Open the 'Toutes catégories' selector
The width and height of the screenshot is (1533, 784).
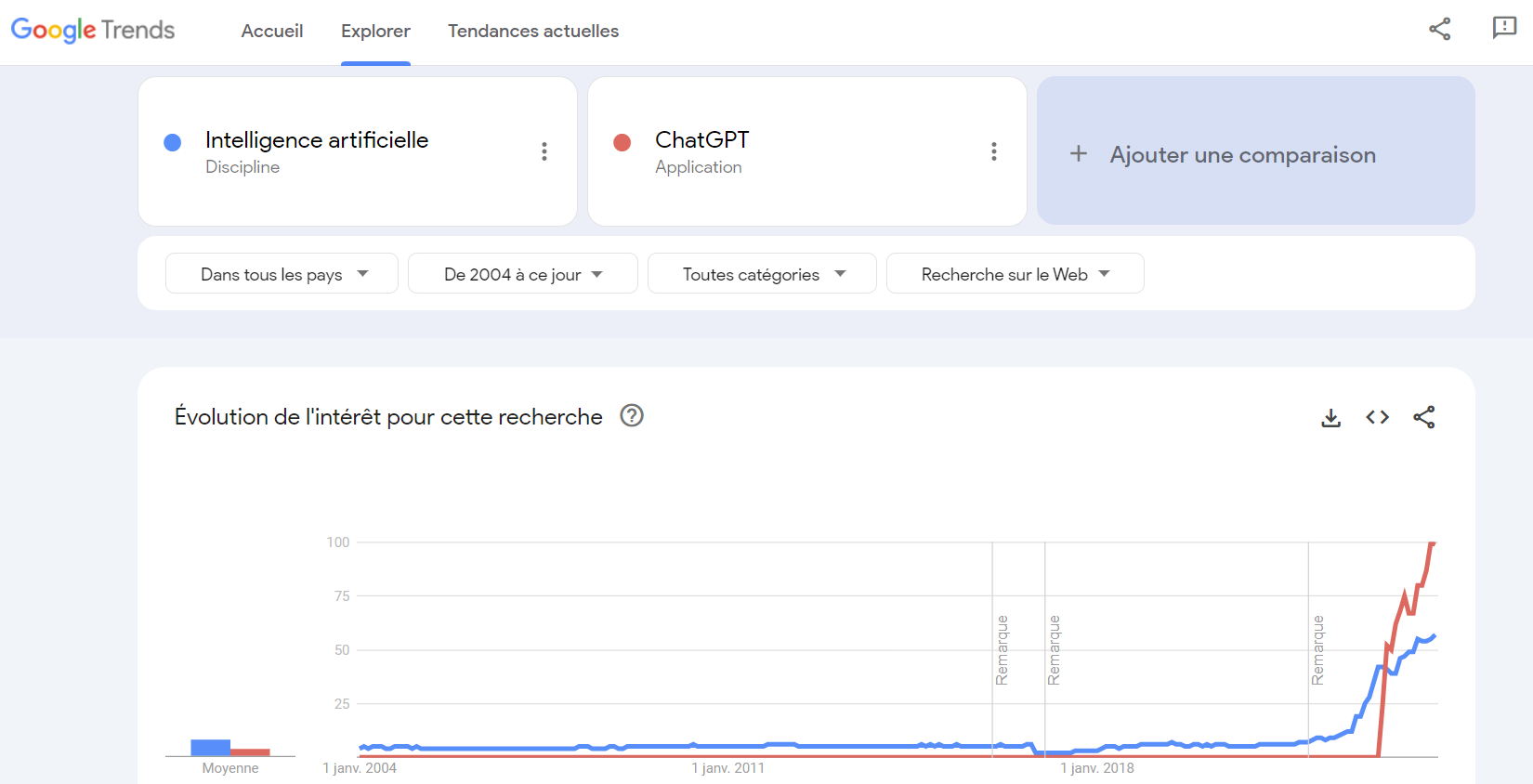pos(761,273)
